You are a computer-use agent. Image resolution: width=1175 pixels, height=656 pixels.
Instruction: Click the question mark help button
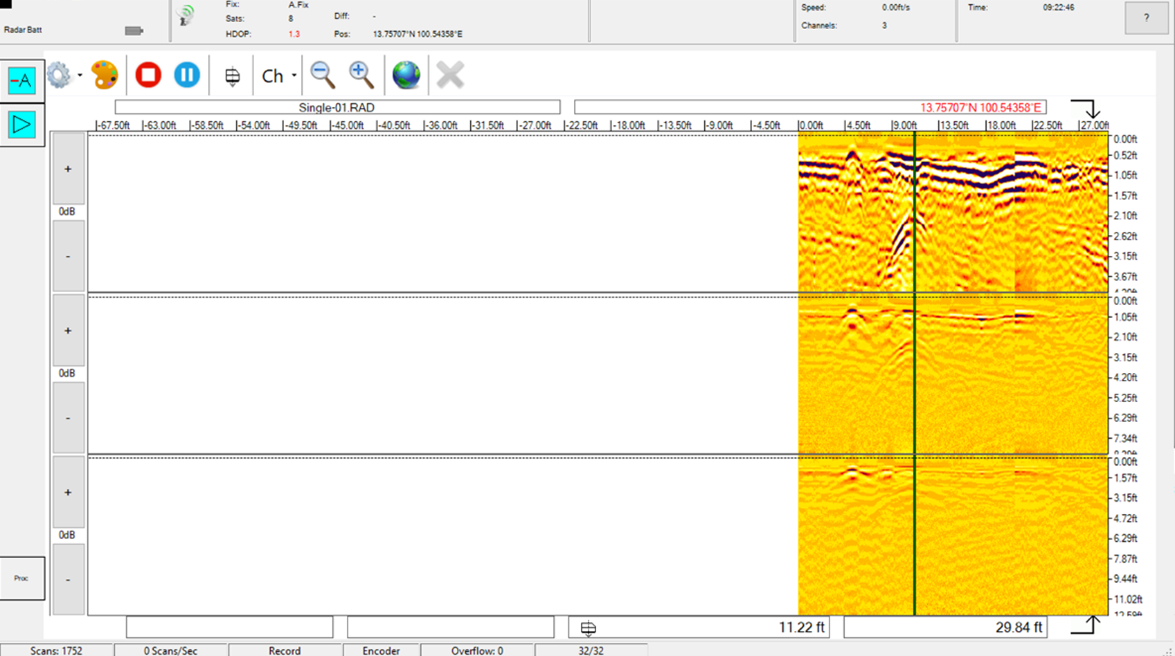pos(1146,18)
